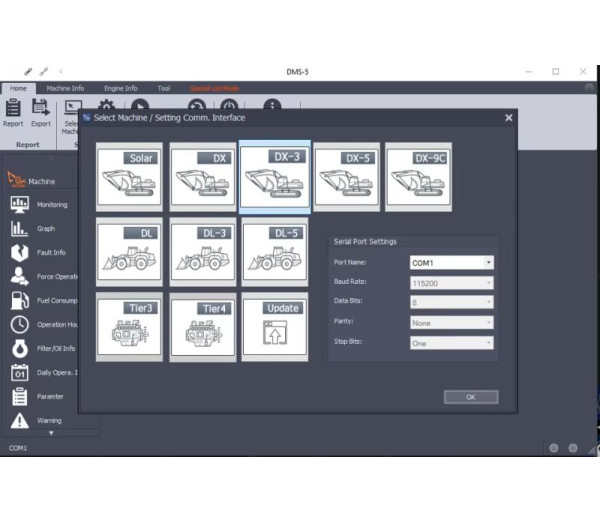Select the DX-9C excavator tile
The image size is (600, 523).
pyautogui.click(x=419, y=177)
